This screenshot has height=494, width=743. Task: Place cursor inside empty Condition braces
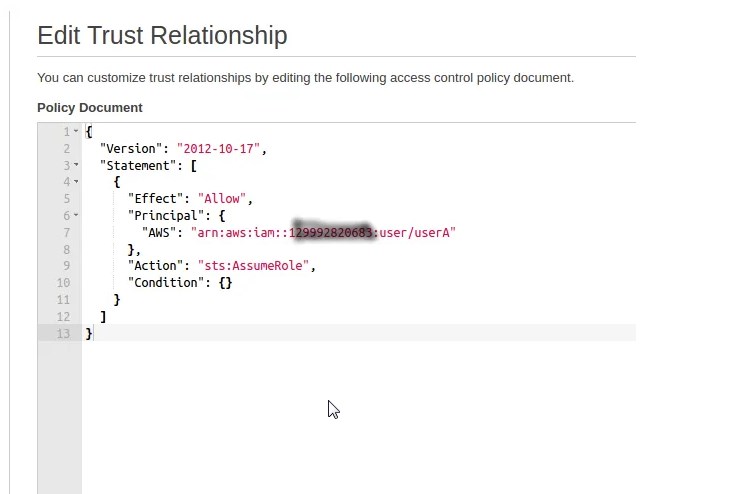pyautogui.click(x=226, y=283)
